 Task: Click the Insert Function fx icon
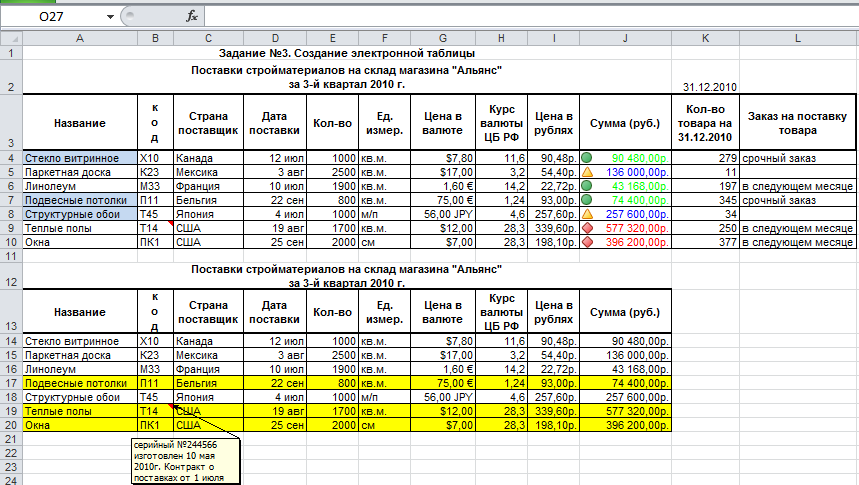tap(192, 17)
